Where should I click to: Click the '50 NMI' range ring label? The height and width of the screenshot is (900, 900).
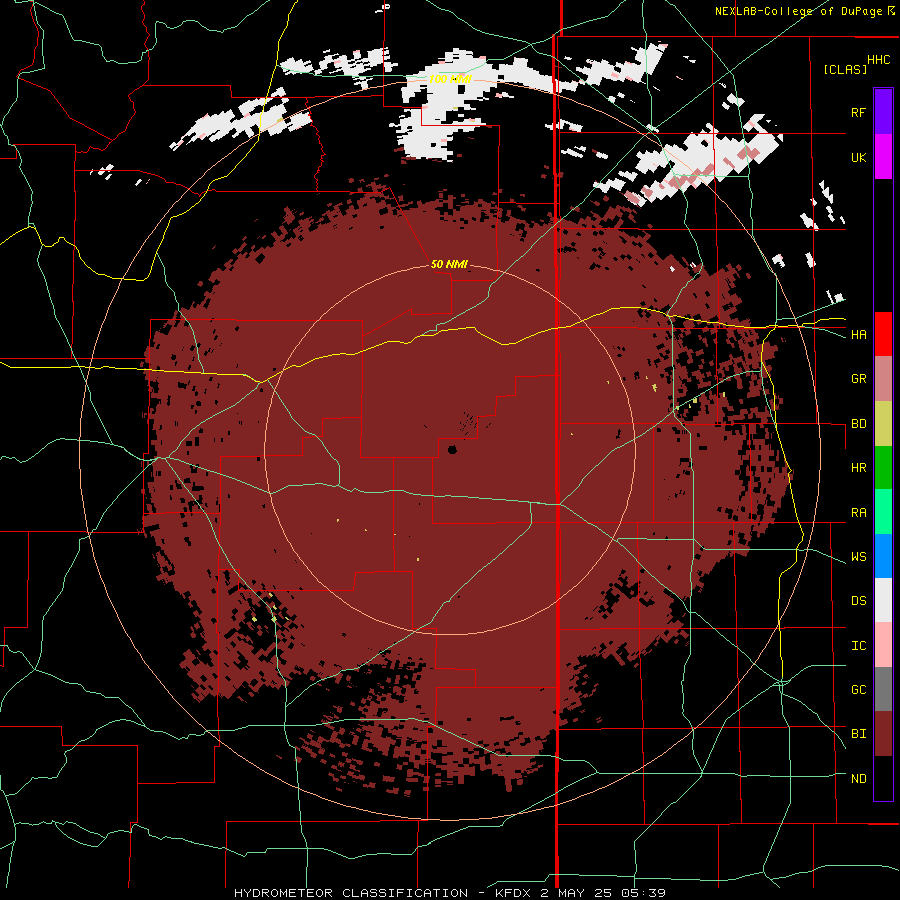coord(449,264)
